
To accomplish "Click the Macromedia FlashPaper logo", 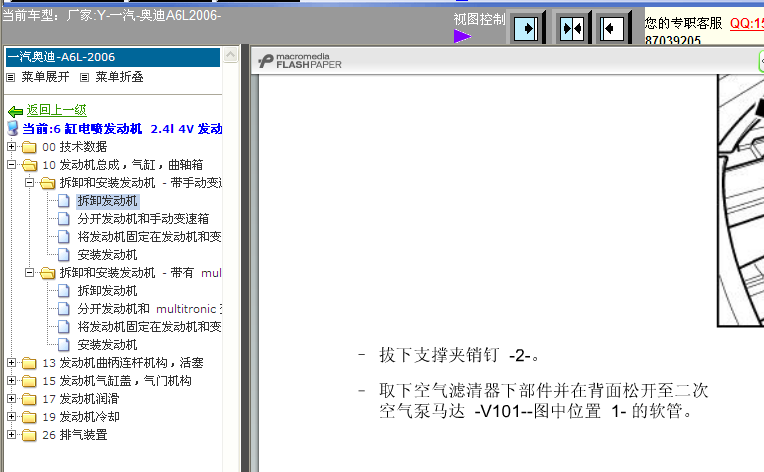I will [x=300, y=60].
